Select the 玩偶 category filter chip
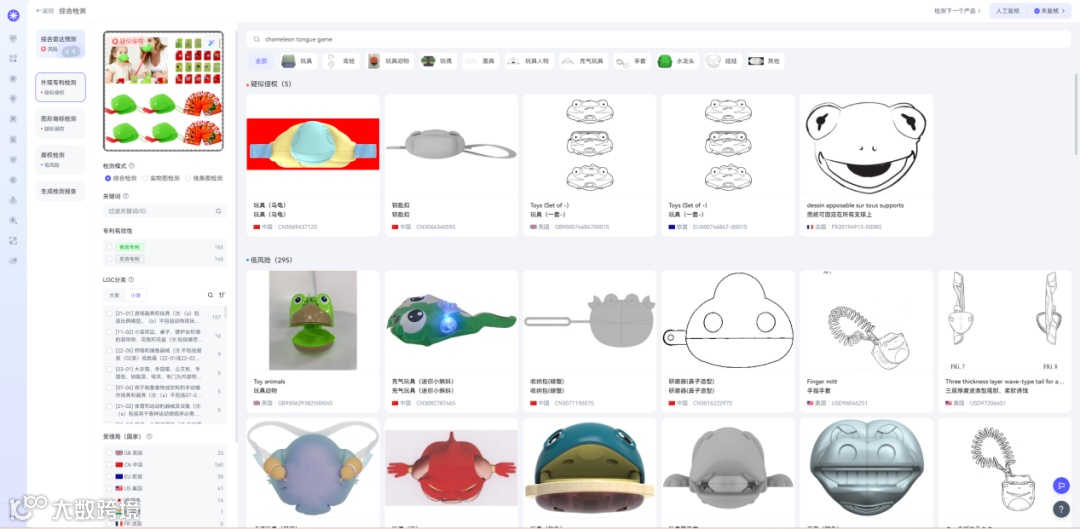Viewport: 1080px width, 529px height. [x=438, y=61]
